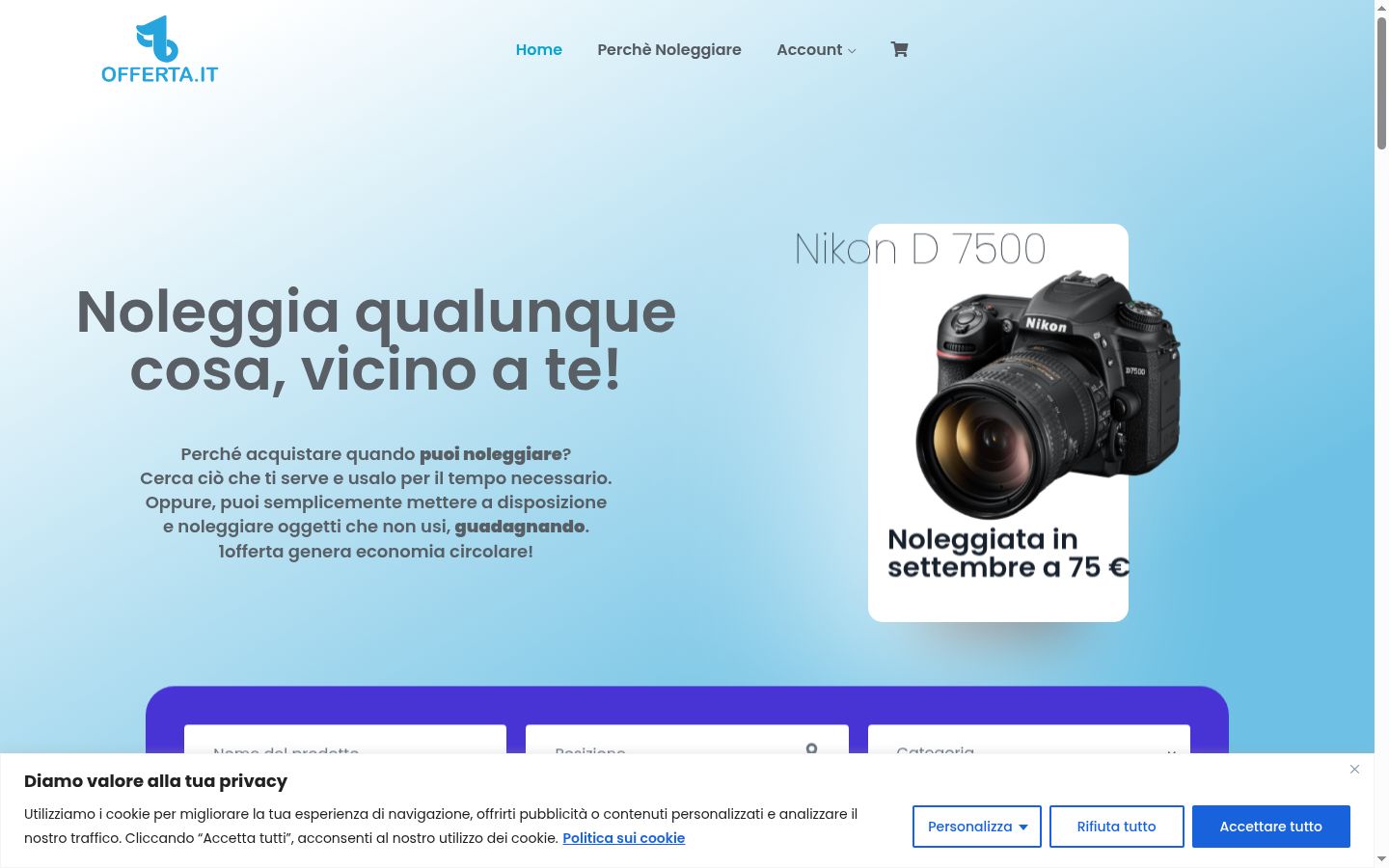Viewport: 1389px width, 868px height.
Task: Open the Perchè Noleggiare page
Action: [669, 49]
